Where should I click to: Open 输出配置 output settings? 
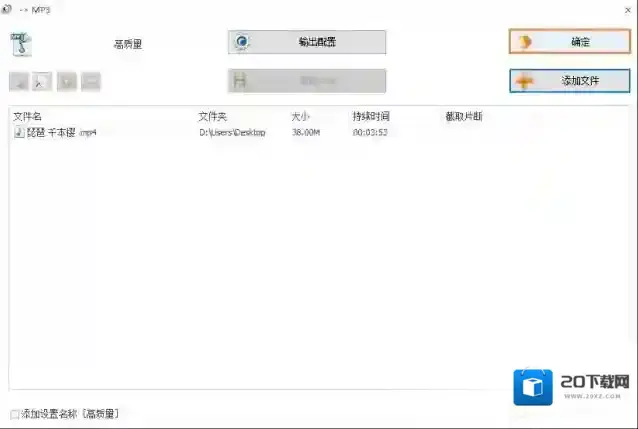coord(307,42)
